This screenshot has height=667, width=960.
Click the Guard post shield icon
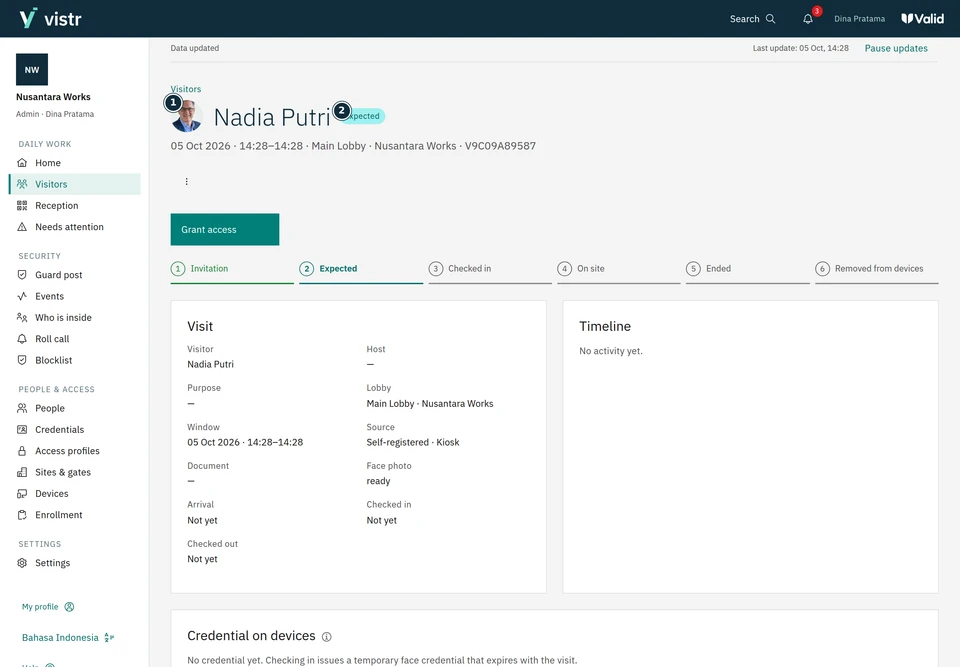(22, 275)
